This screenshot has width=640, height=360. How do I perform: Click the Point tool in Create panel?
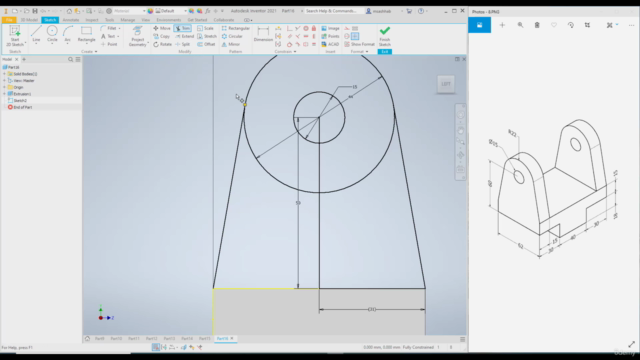pyautogui.click(x=109, y=44)
